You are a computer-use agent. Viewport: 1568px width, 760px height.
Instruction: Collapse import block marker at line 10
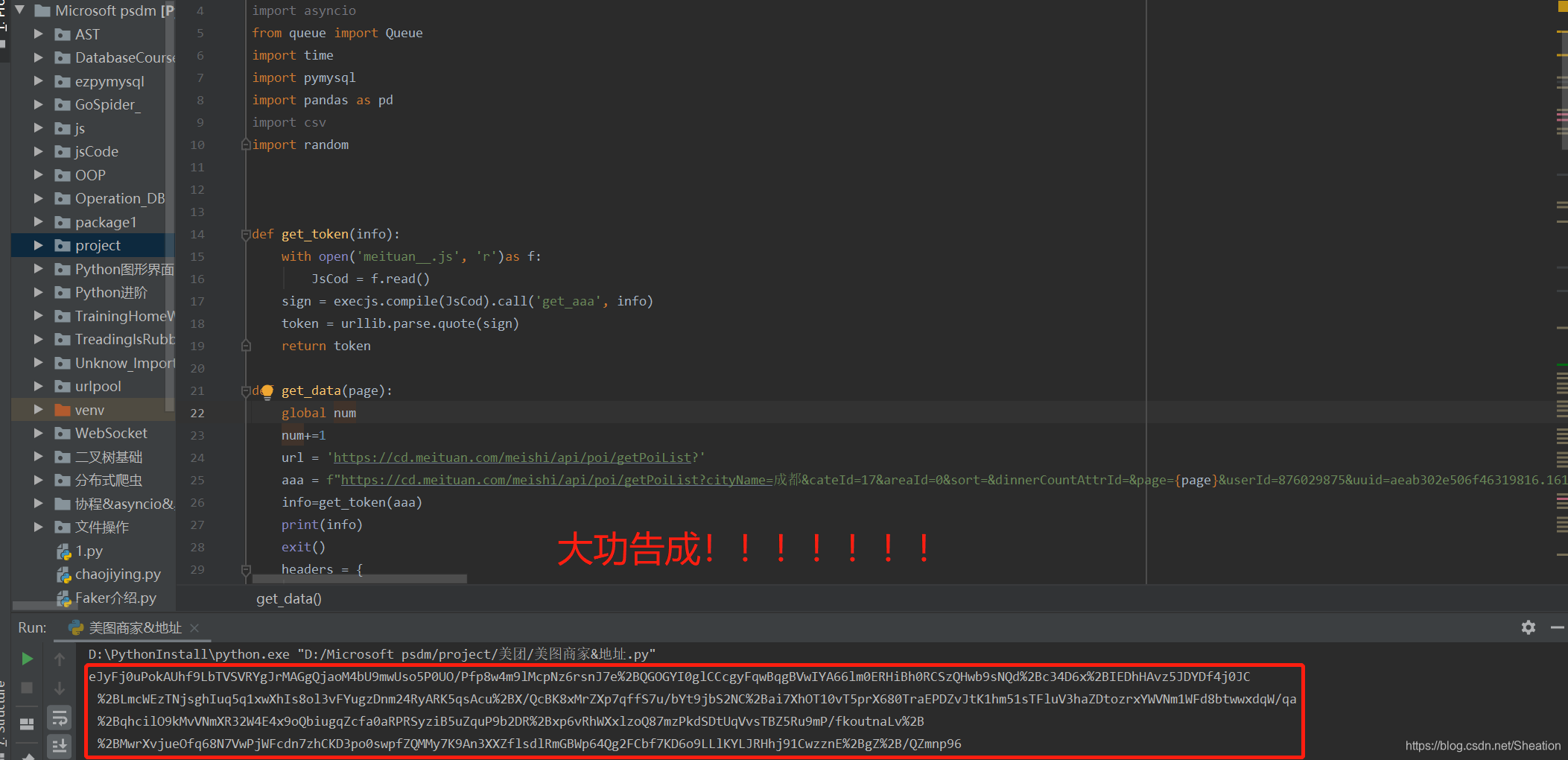[x=246, y=145]
